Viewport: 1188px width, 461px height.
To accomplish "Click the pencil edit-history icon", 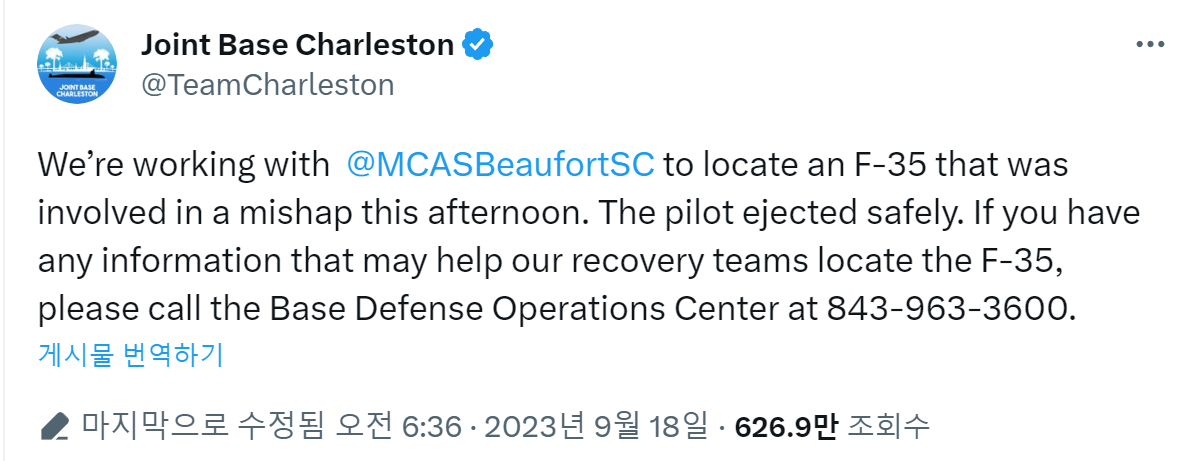I will click(x=55, y=428).
